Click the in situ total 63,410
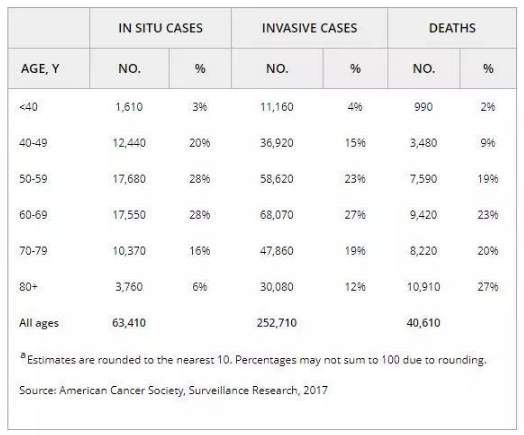The image size is (524, 435). click(x=129, y=323)
